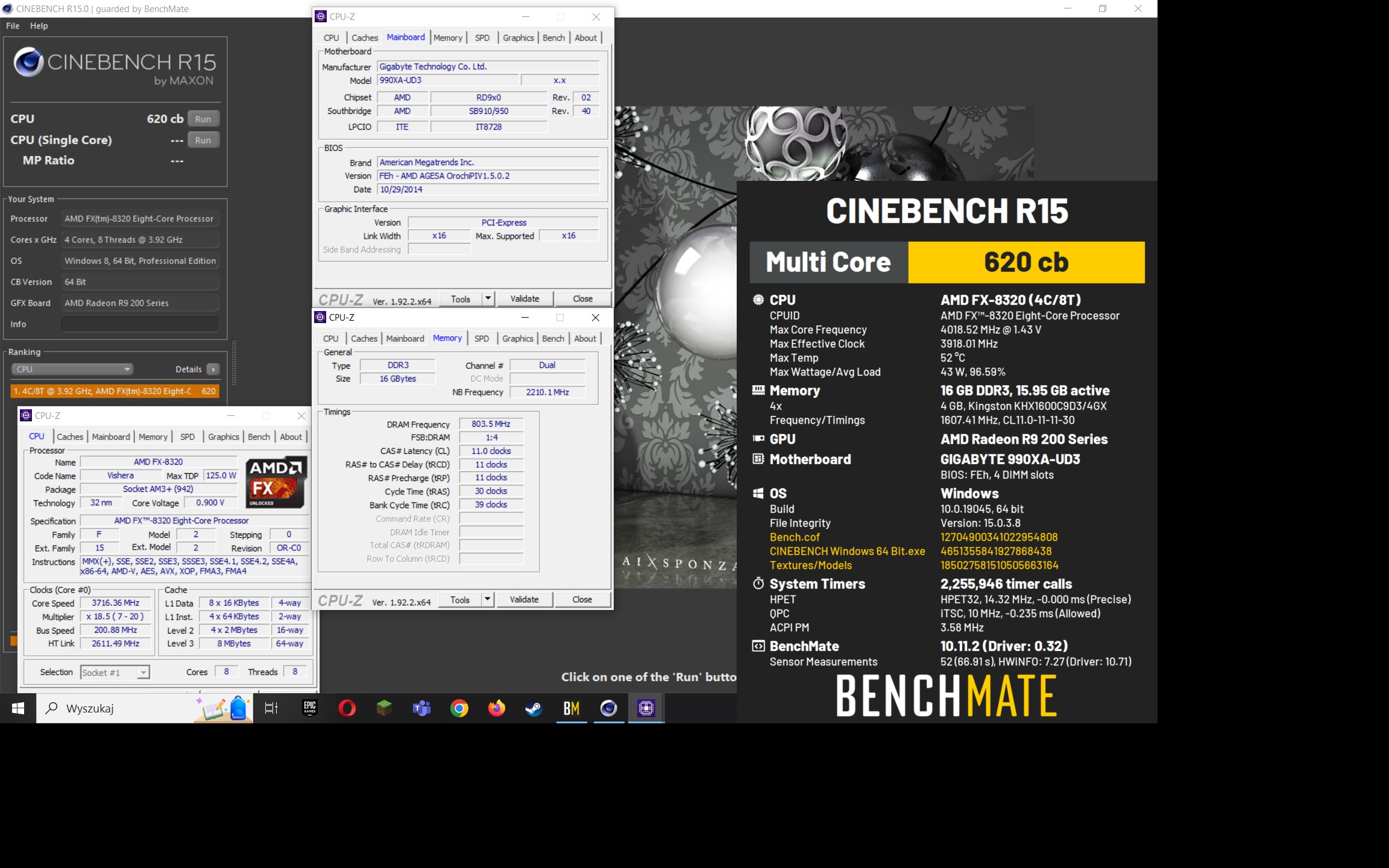This screenshot has height=868, width=1389.
Task: Click Bench.cof file integrity entry
Action: tap(795, 537)
